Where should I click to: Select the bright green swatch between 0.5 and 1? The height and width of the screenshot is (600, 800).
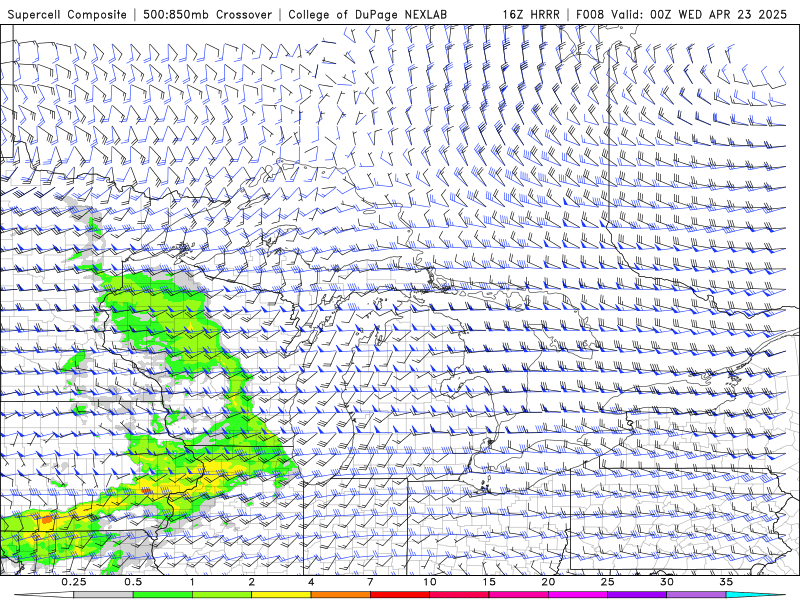pos(163,595)
